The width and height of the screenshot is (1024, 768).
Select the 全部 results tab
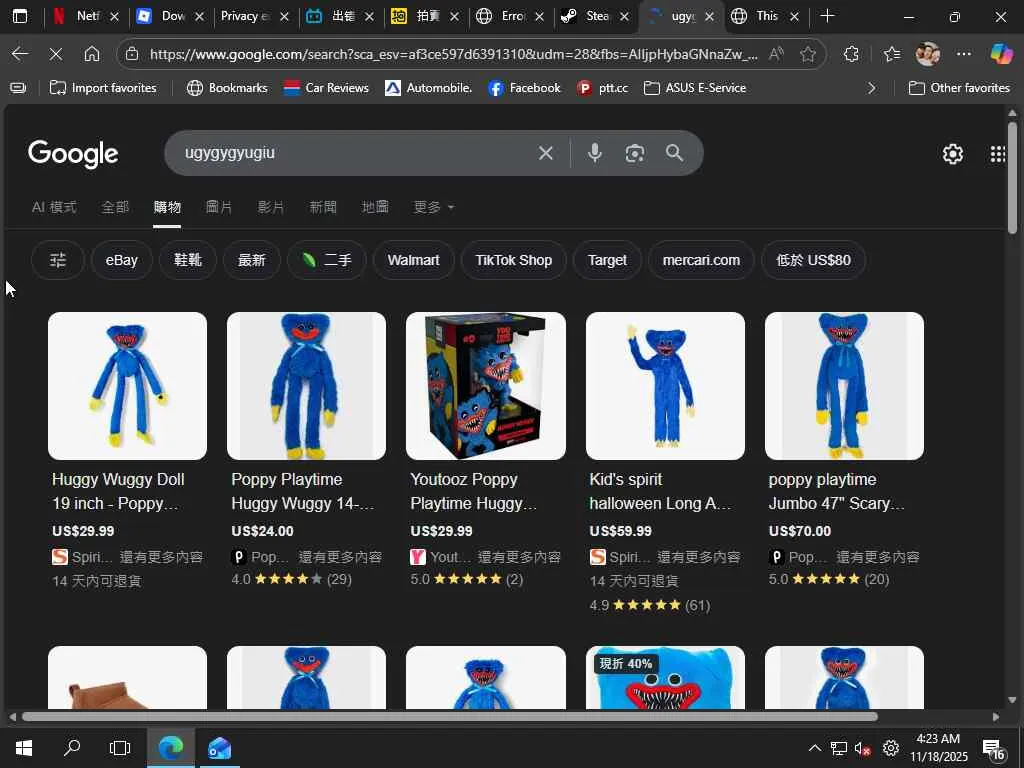(115, 207)
